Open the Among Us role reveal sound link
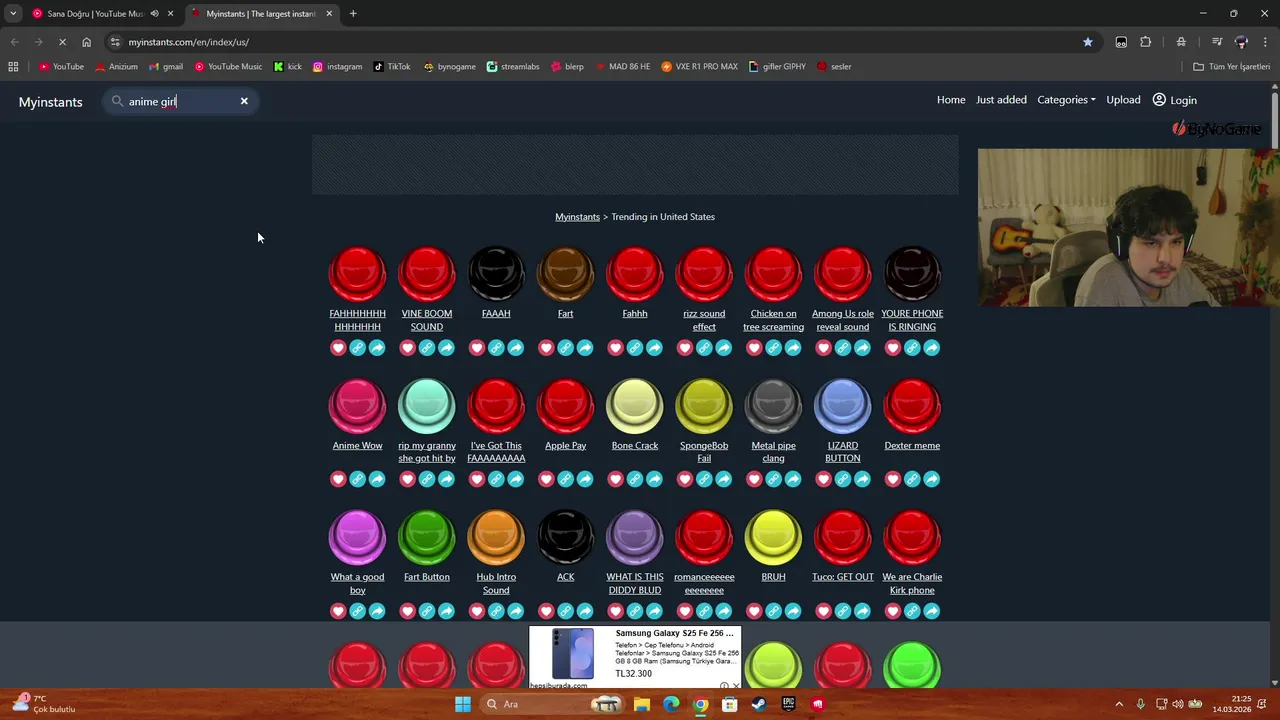 843,320
